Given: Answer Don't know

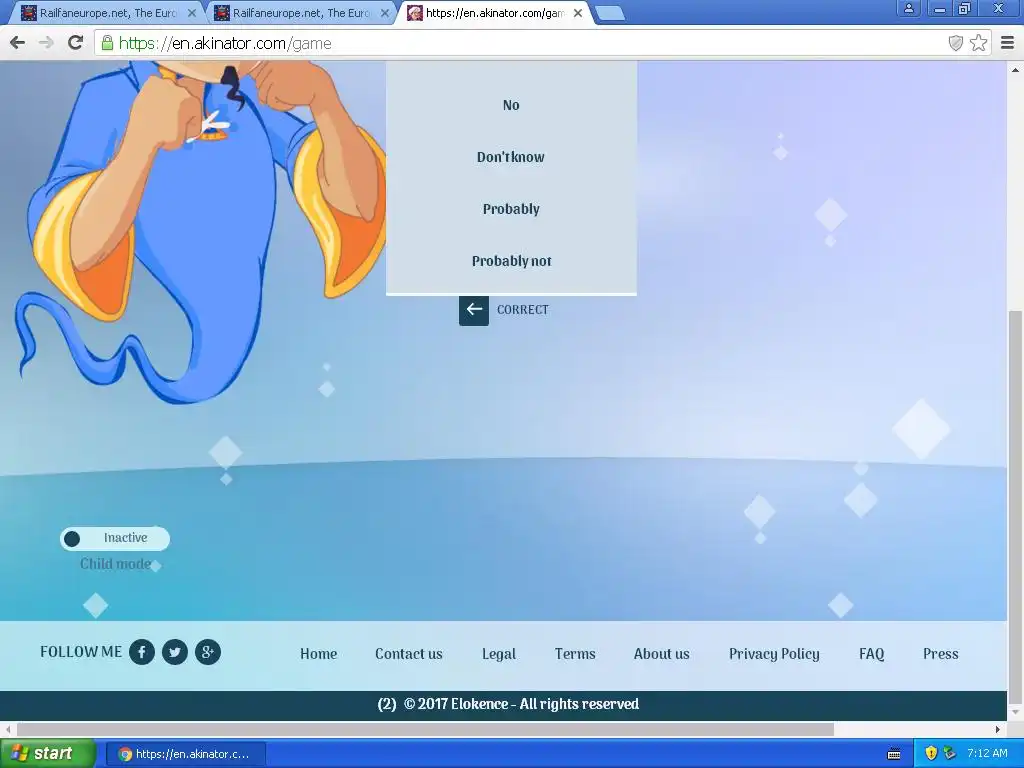Looking at the screenshot, I should [511, 157].
